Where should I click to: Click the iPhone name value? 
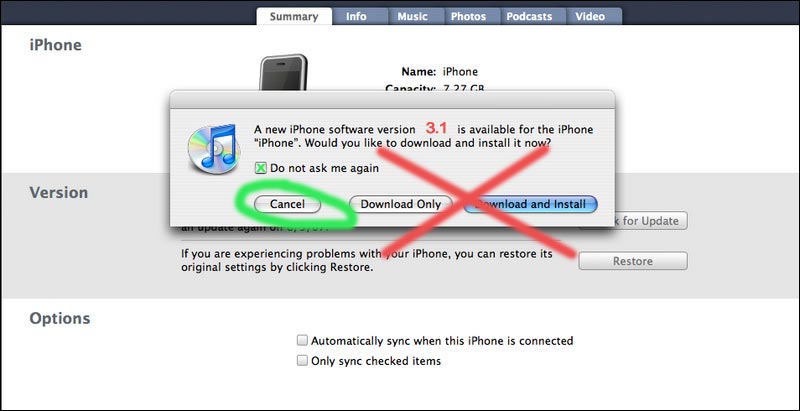coord(460,71)
